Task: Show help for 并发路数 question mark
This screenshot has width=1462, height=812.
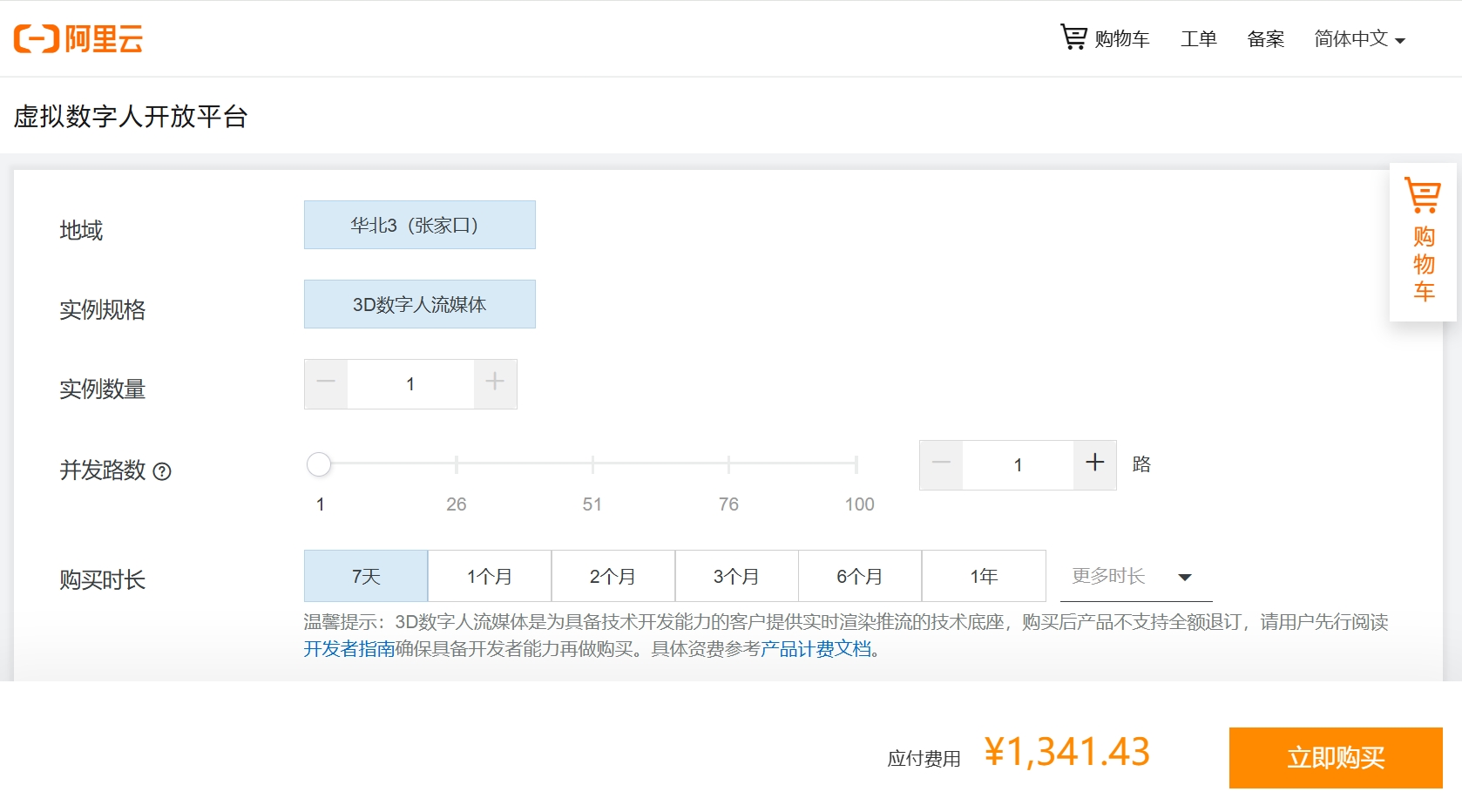Action: (162, 471)
